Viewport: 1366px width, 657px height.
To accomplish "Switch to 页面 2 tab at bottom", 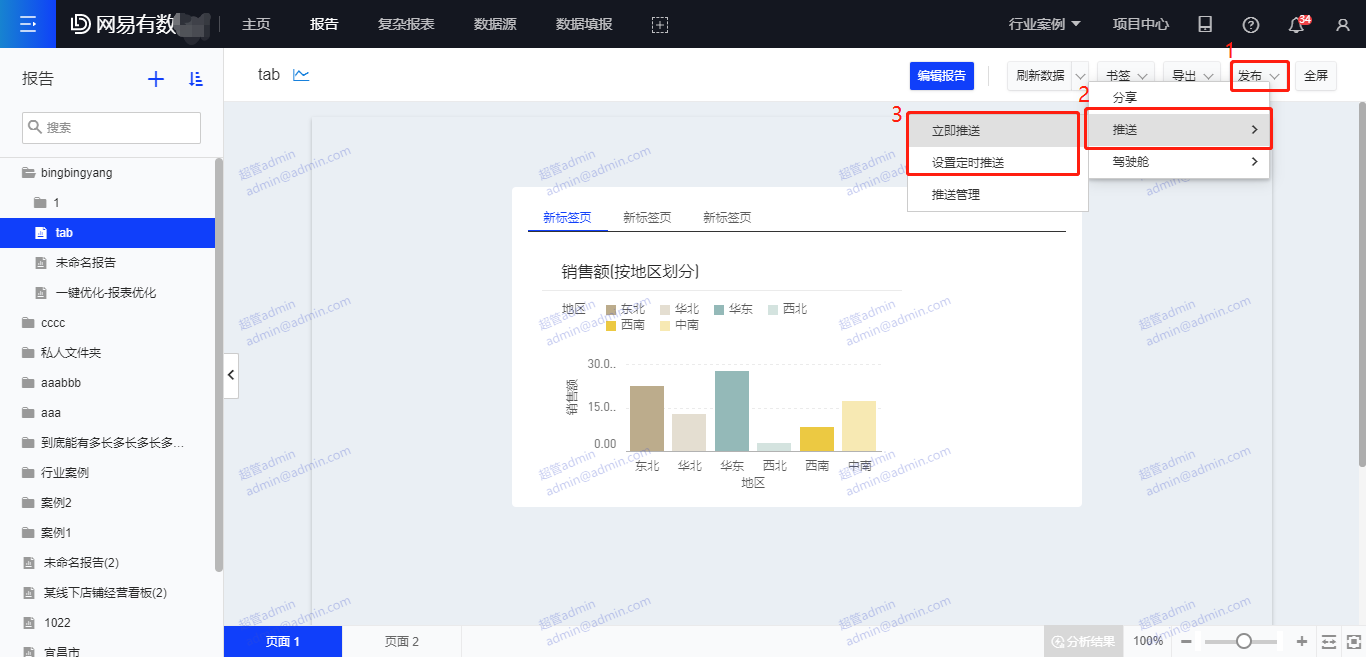I will click(402, 641).
